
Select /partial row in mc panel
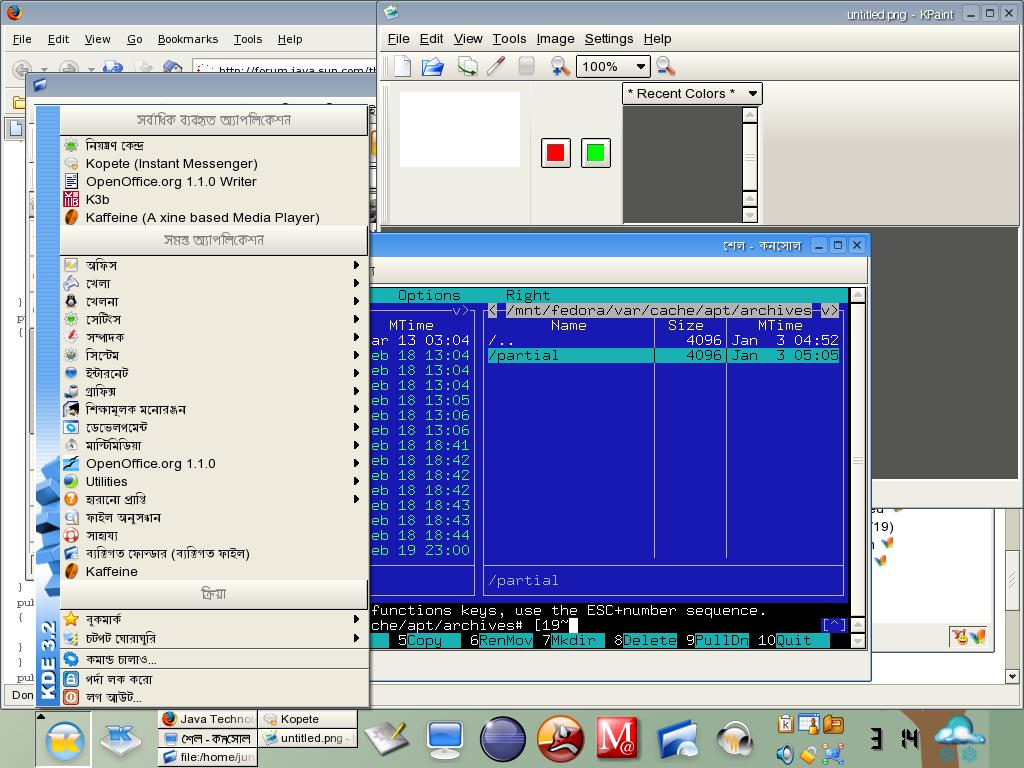tap(663, 355)
